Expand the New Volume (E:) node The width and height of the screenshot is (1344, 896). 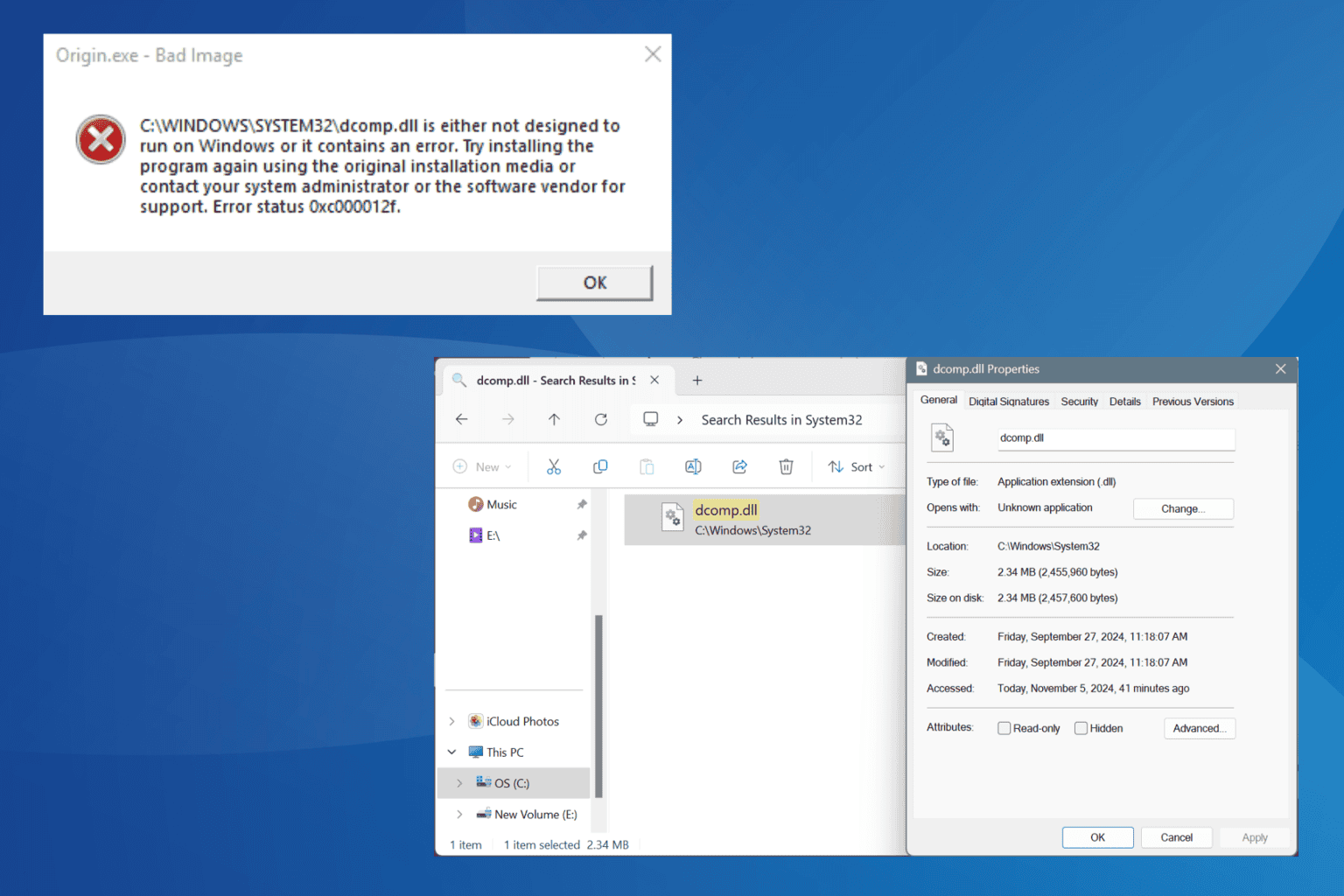pos(459,814)
